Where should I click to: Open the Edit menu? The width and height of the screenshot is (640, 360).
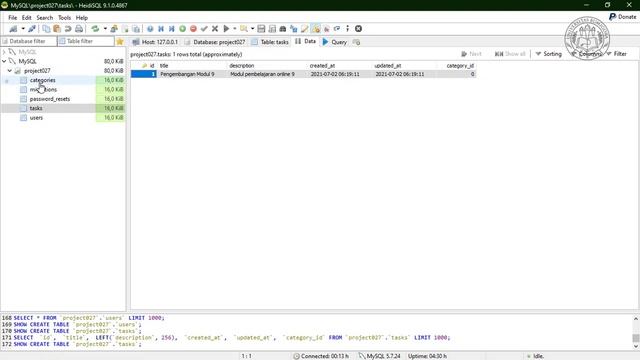[27, 18]
